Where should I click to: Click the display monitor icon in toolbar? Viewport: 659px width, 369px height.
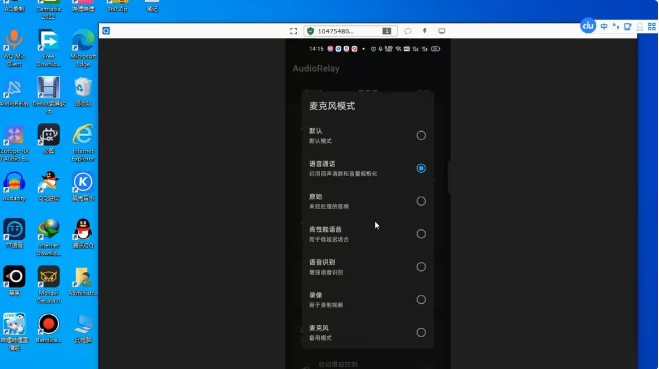coord(442,31)
